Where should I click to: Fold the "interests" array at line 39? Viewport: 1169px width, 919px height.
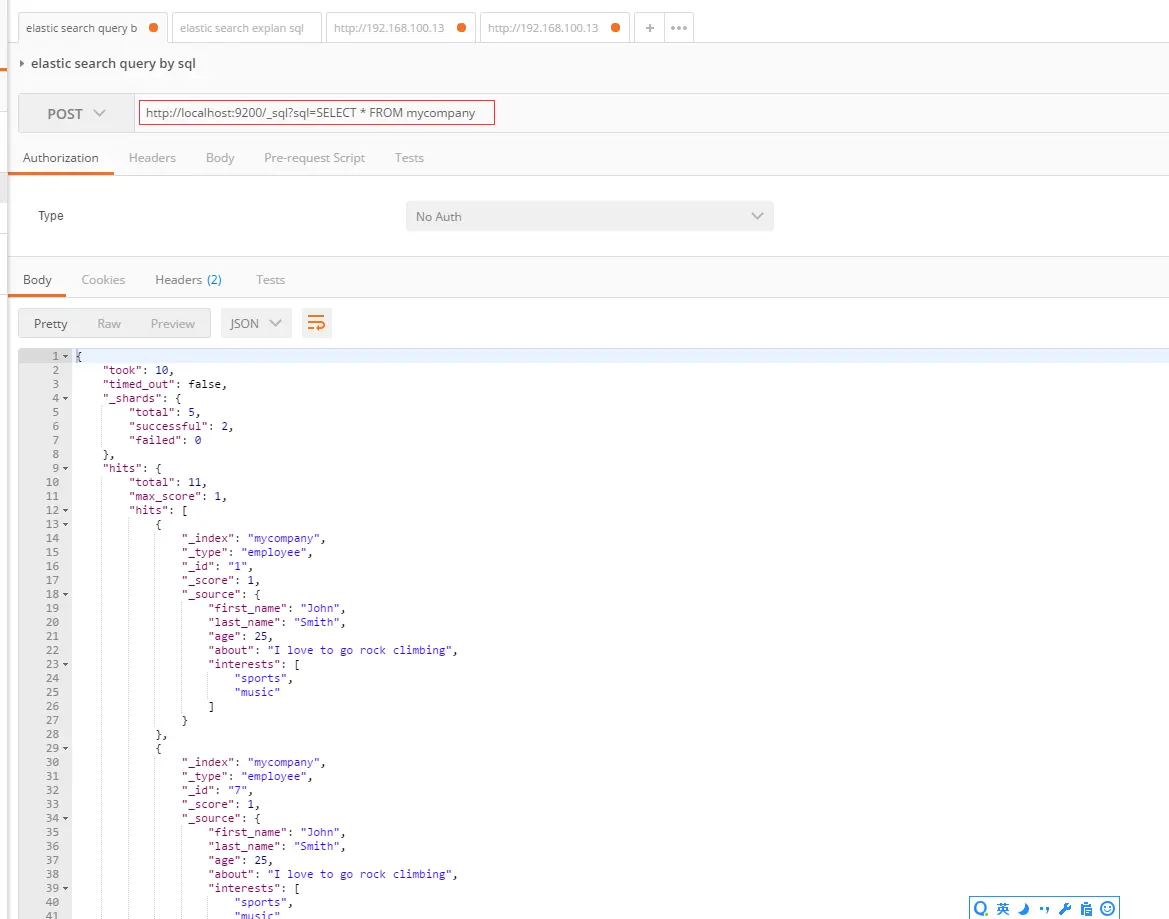66,888
